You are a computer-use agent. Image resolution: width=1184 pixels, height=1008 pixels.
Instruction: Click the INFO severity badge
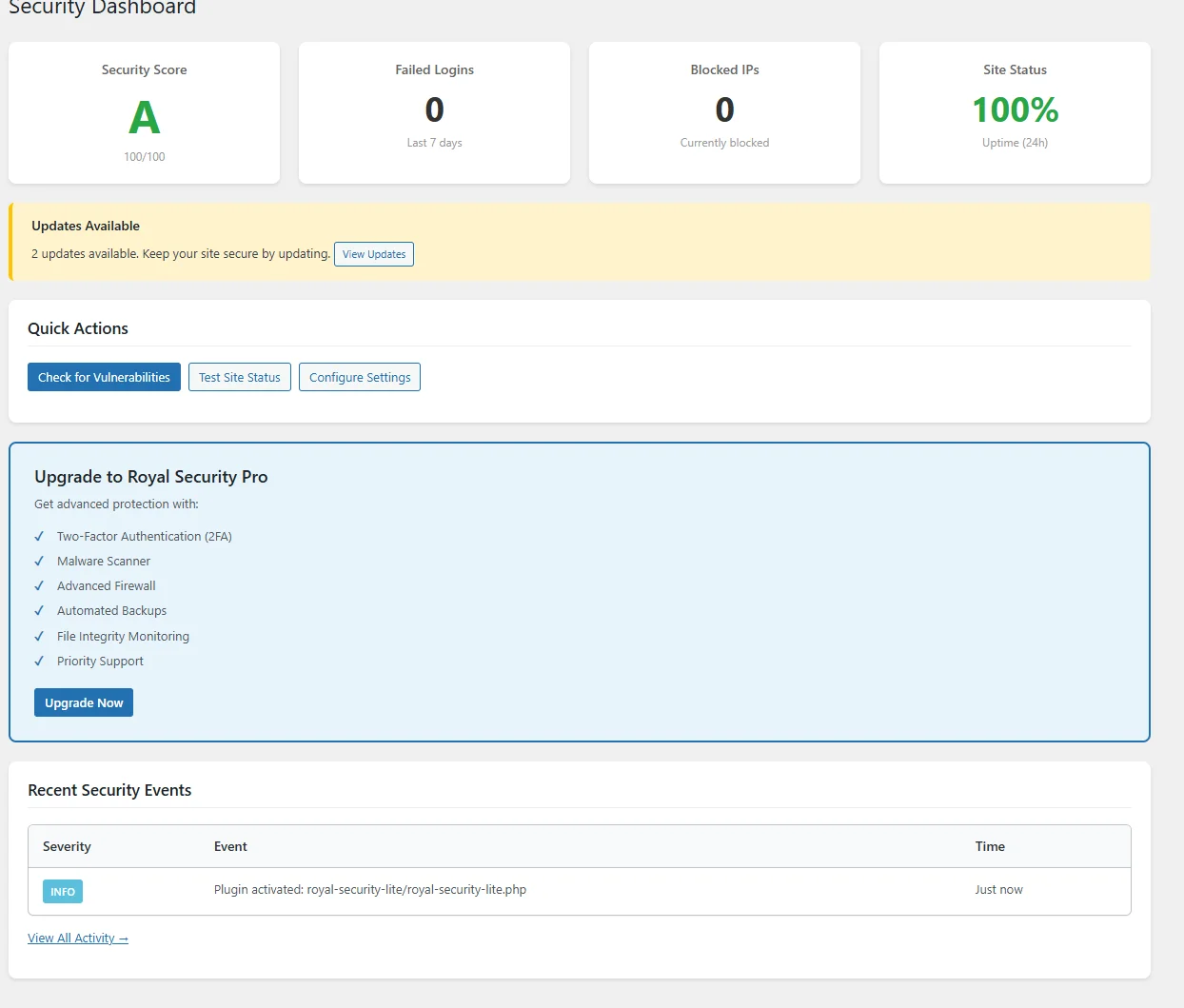62,892
